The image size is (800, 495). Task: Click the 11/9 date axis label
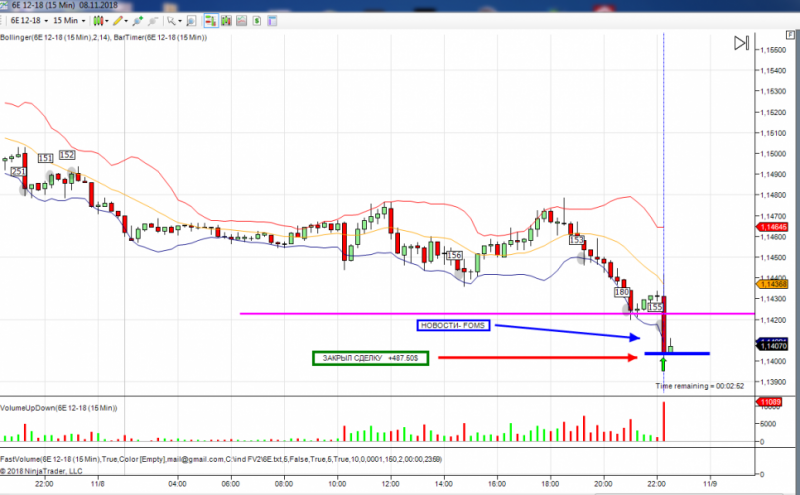pyautogui.click(x=710, y=483)
